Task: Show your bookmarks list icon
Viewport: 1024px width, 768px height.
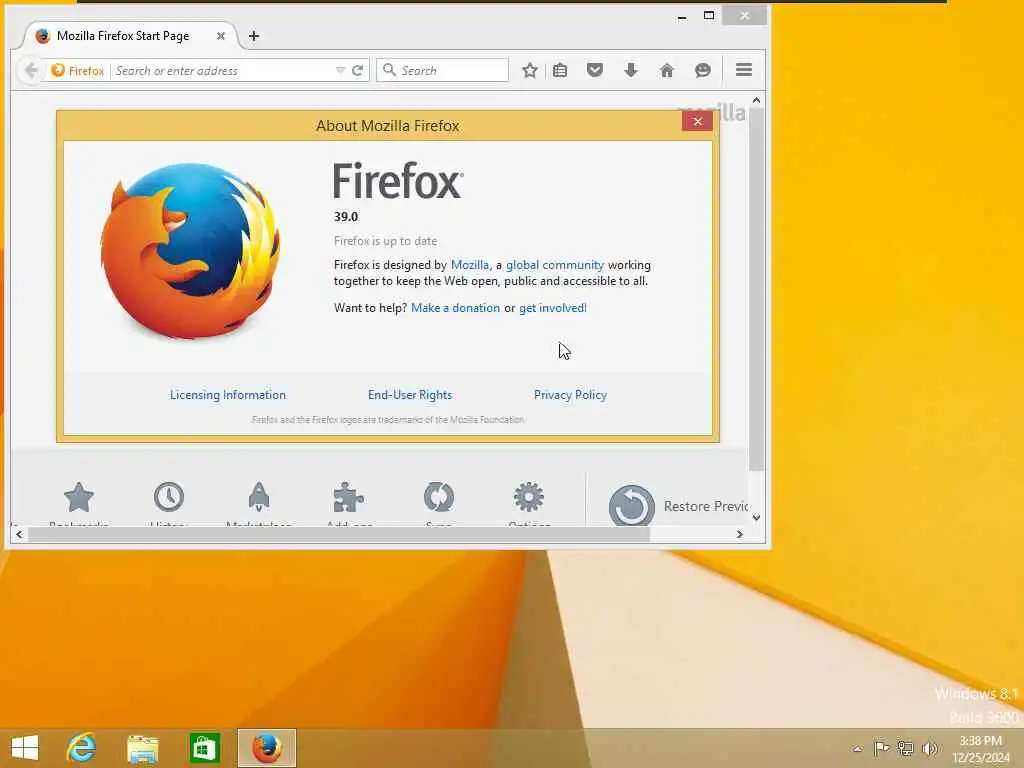Action: 560,71
